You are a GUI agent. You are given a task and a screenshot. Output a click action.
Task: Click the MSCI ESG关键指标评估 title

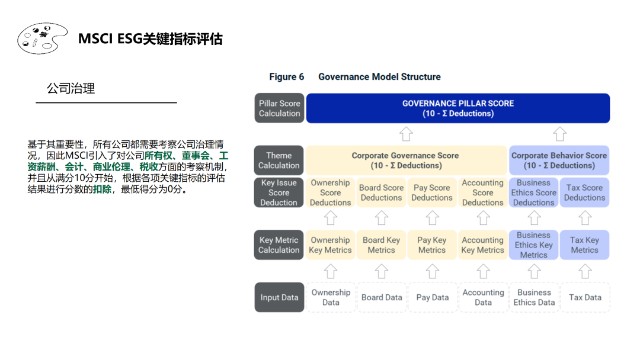[x=150, y=39]
